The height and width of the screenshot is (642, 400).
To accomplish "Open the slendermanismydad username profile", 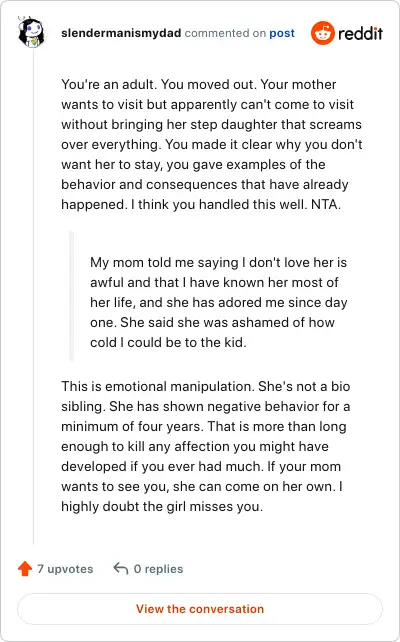I will point(121,33).
